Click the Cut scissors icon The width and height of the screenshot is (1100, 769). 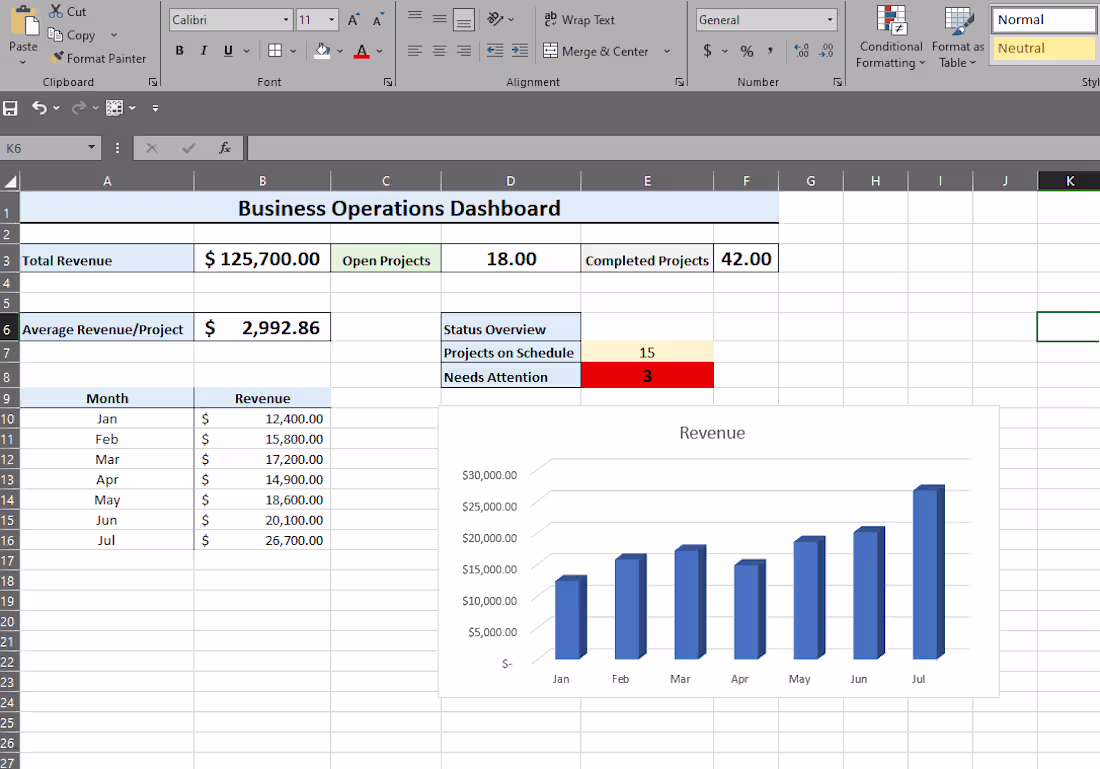coord(55,11)
